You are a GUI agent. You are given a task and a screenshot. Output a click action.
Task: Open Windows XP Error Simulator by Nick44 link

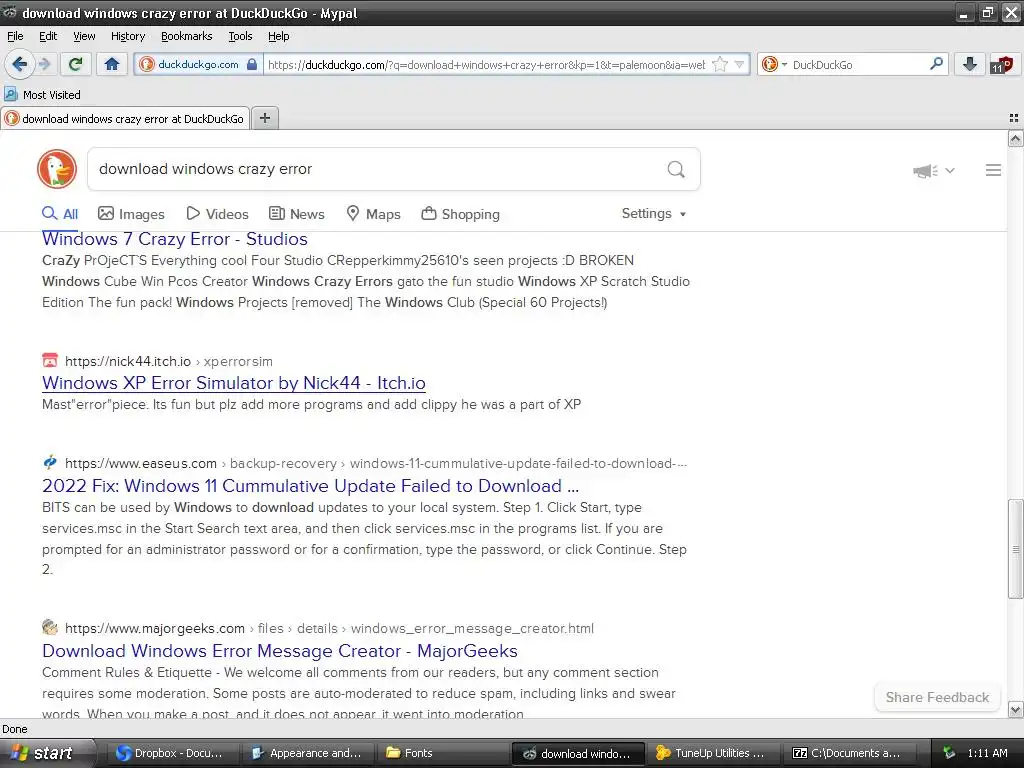[x=234, y=383]
